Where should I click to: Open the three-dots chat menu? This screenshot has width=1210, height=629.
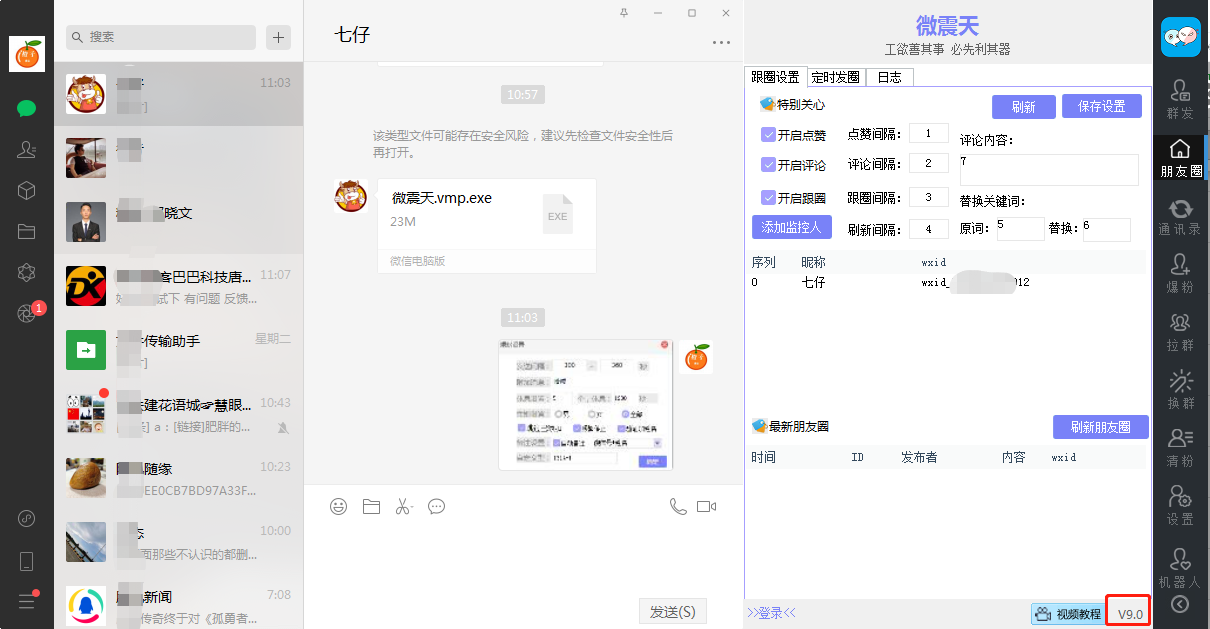click(721, 43)
